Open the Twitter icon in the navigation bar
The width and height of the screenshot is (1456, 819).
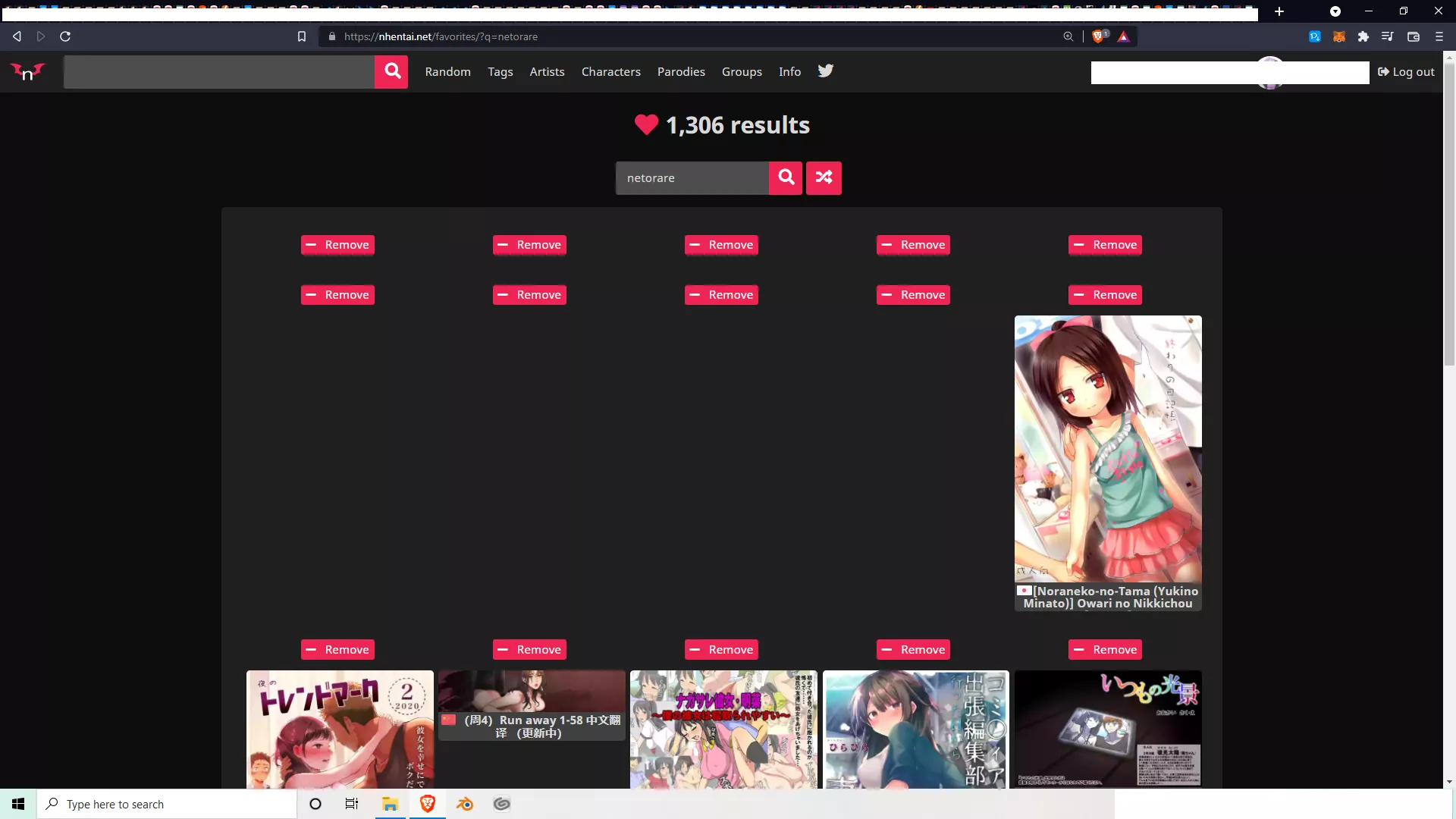coord(826,71)
